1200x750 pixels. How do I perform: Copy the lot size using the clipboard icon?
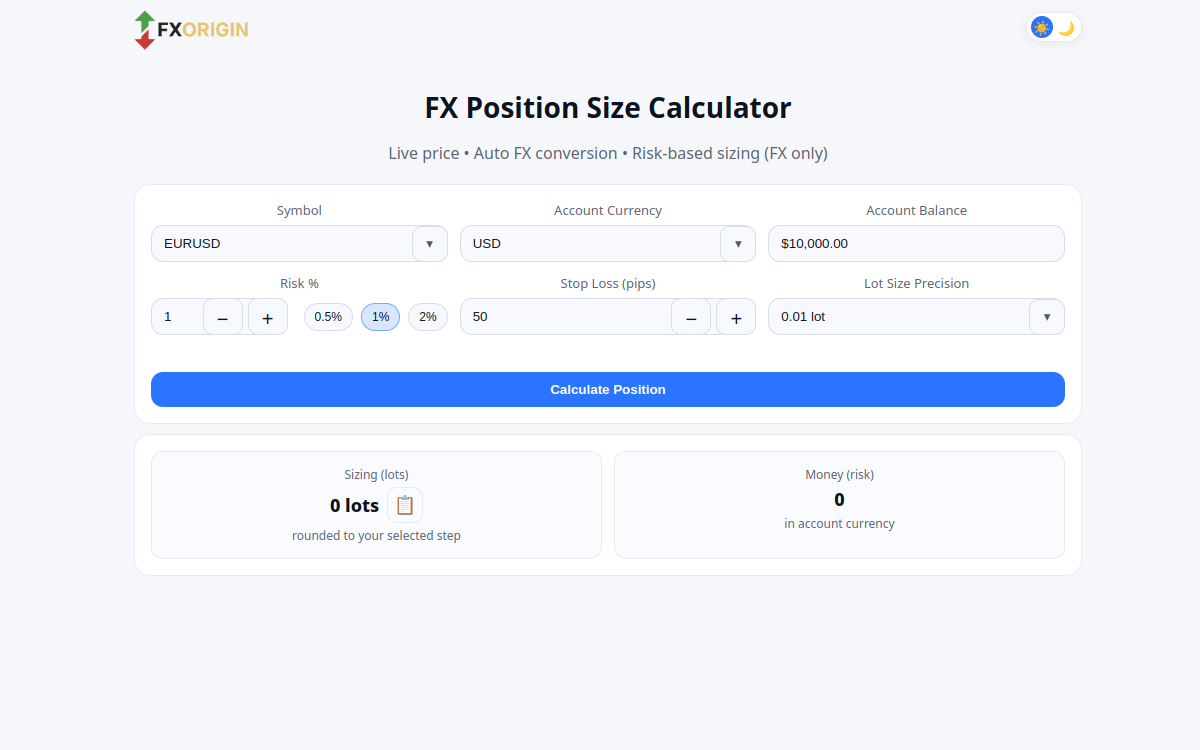[x=404, y=505]
